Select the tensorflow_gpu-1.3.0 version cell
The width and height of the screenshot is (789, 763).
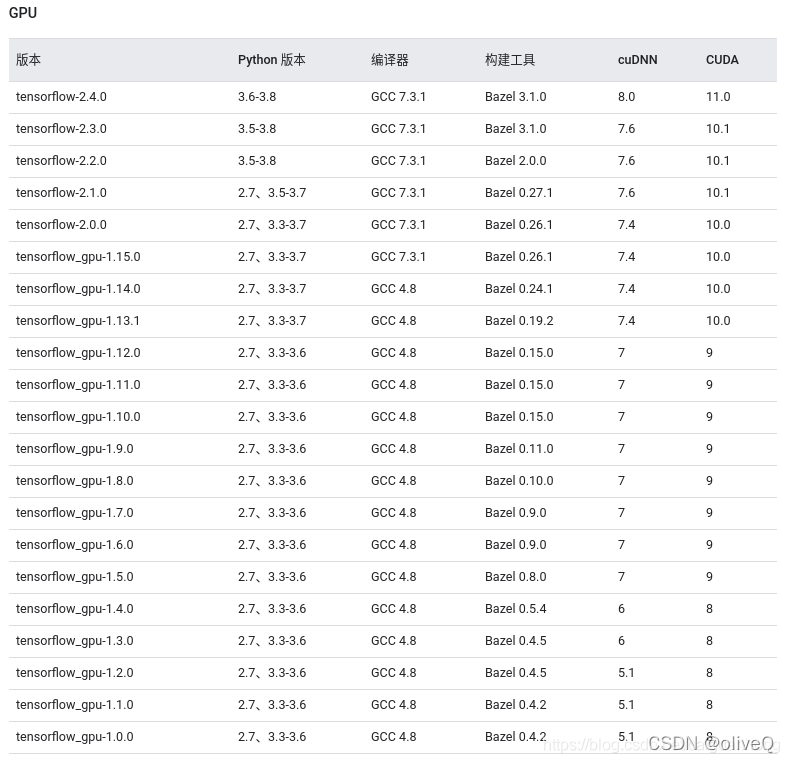[74, 641]
